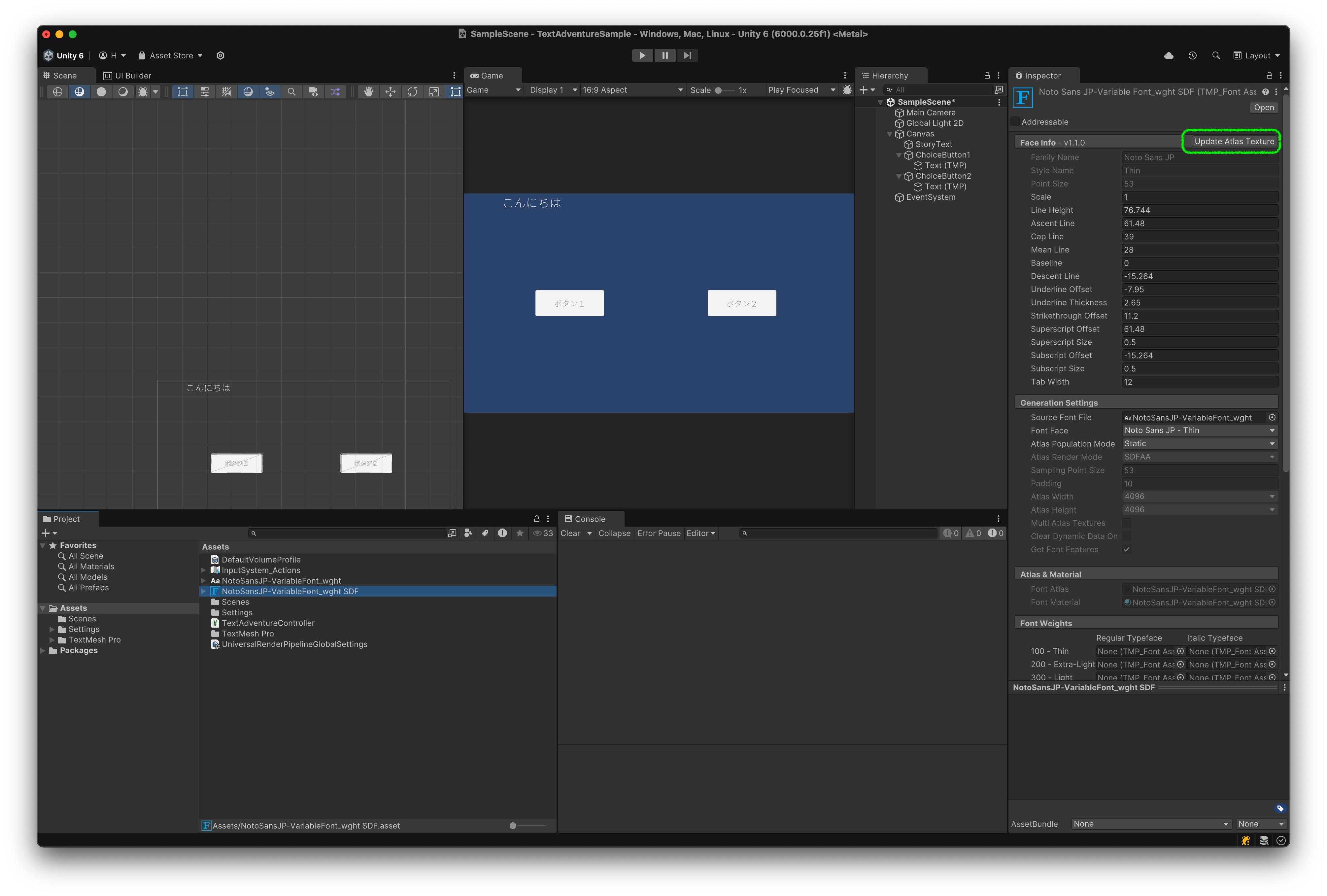Toggle the Get Font Features checkbox
Screen dimensions: 1327x896
pyautogui.click(x=1127, y=549)
